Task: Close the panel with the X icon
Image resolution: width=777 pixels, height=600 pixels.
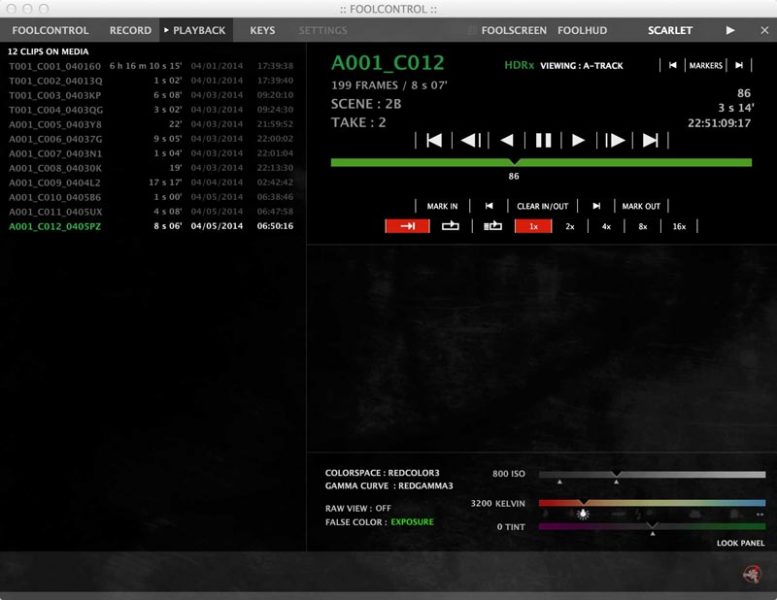Action: [765, 30]
